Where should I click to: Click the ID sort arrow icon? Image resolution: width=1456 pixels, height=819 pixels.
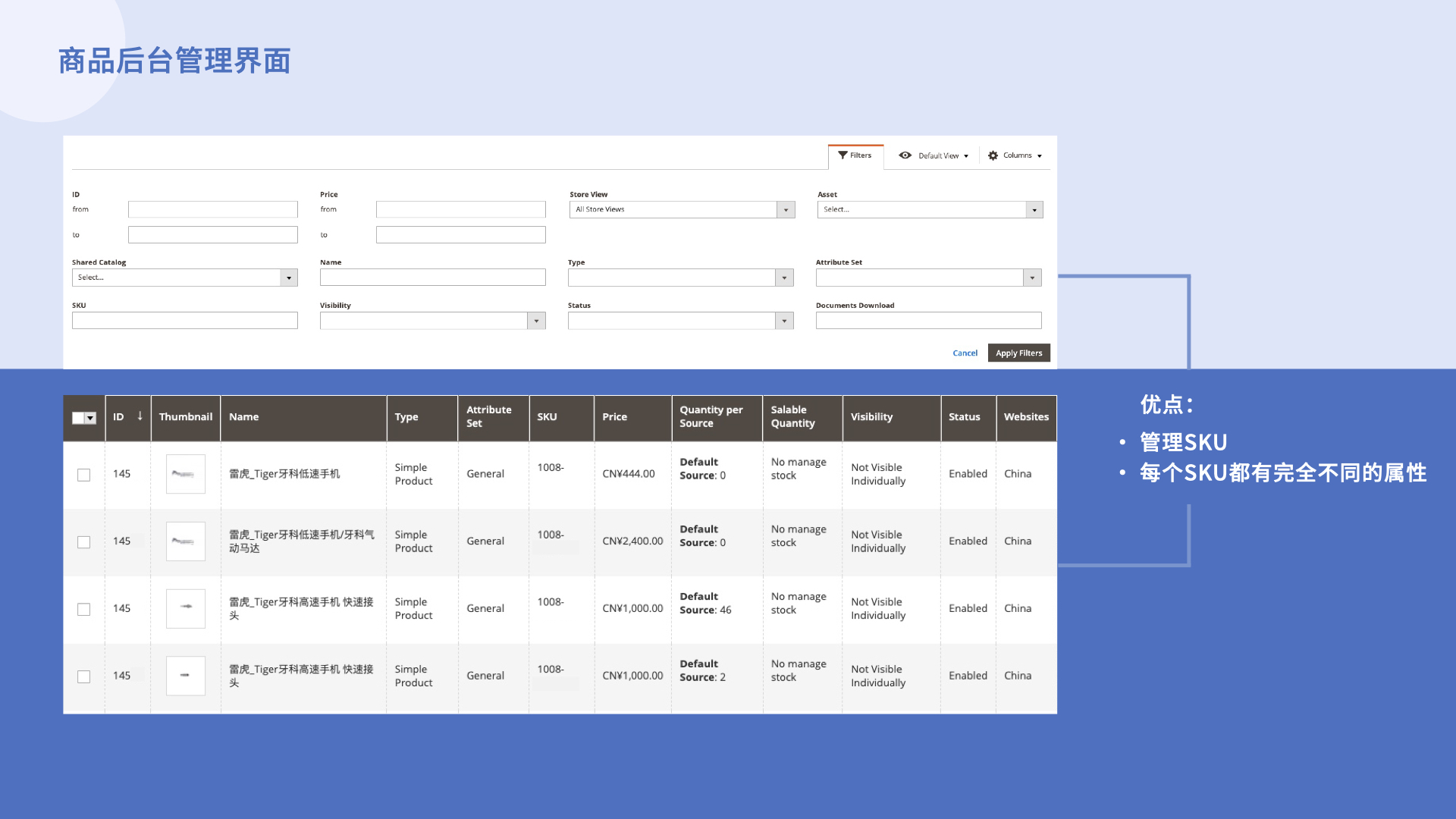click(x=140, y=416)
